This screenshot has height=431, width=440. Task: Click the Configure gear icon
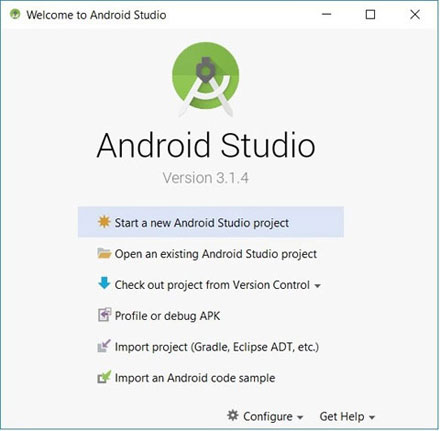tap(233, 415)
